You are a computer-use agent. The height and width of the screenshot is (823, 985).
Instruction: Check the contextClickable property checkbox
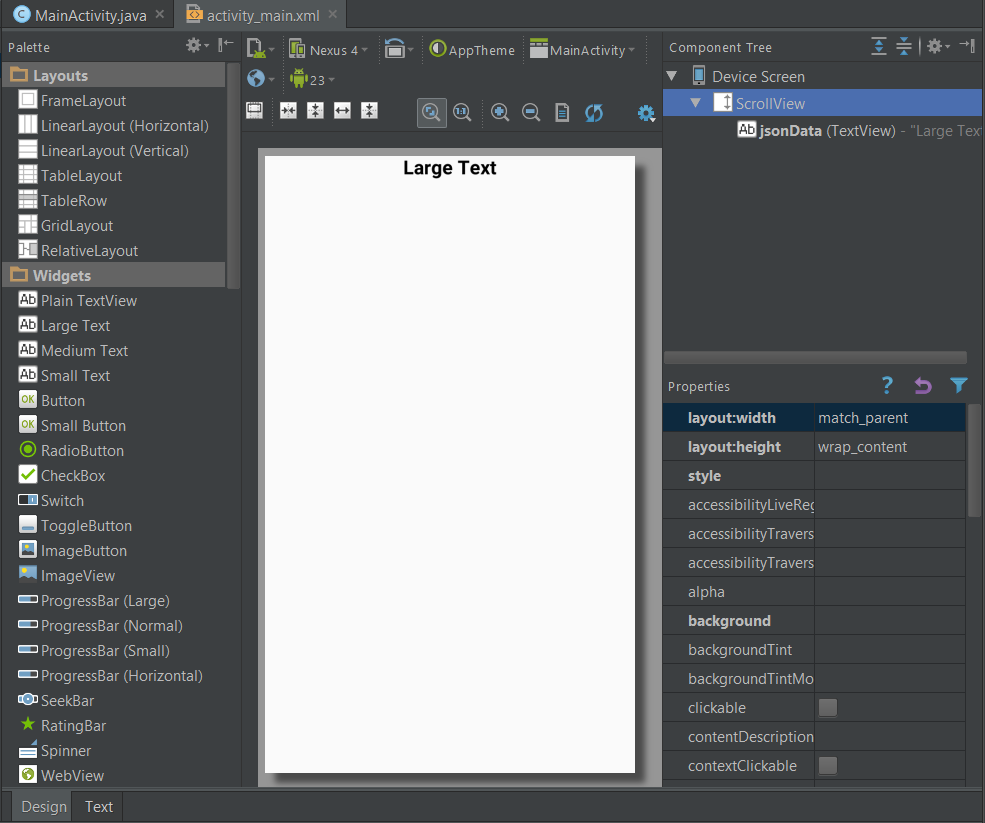(827, 766)
